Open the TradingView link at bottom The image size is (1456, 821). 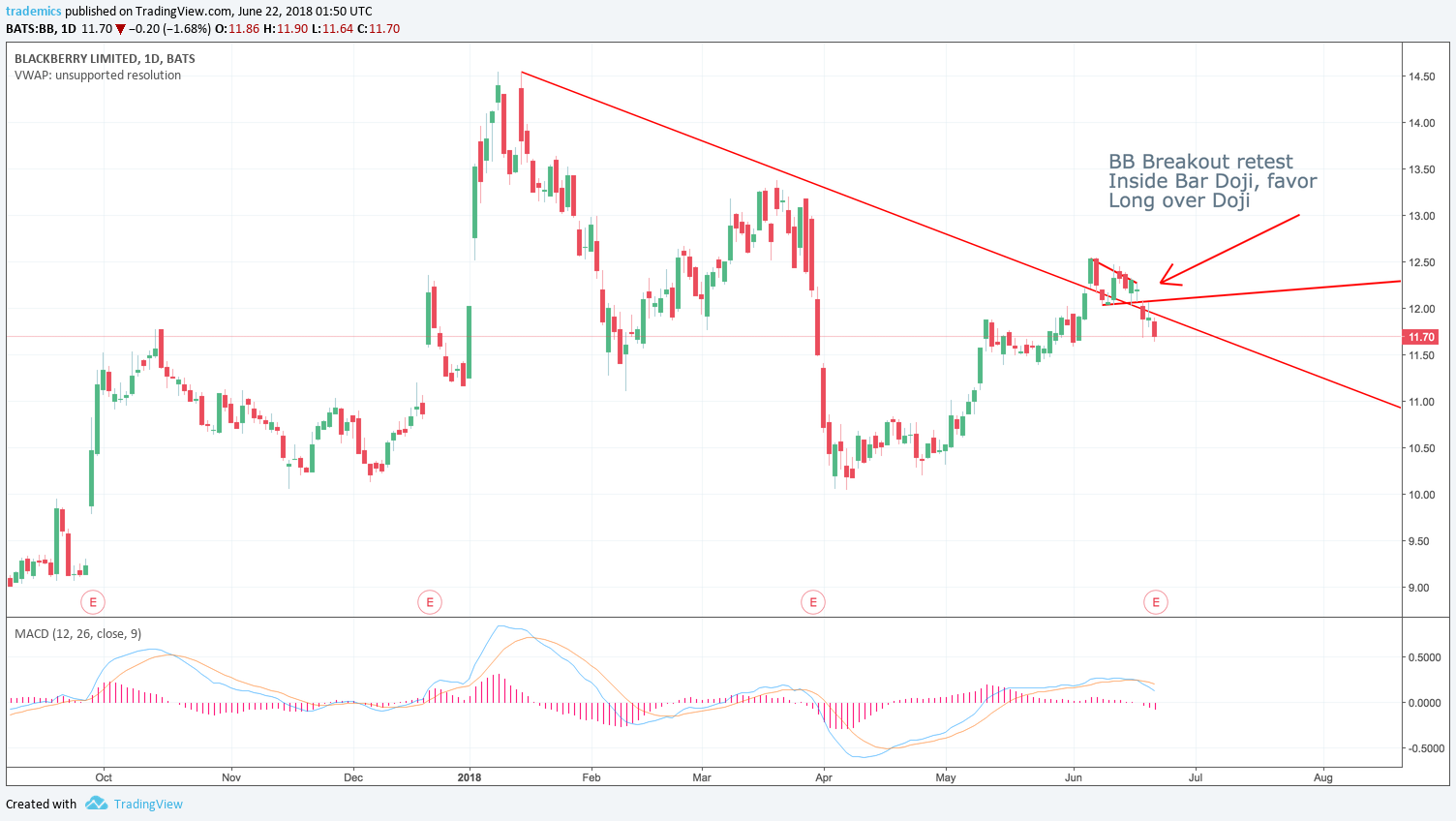148,804
